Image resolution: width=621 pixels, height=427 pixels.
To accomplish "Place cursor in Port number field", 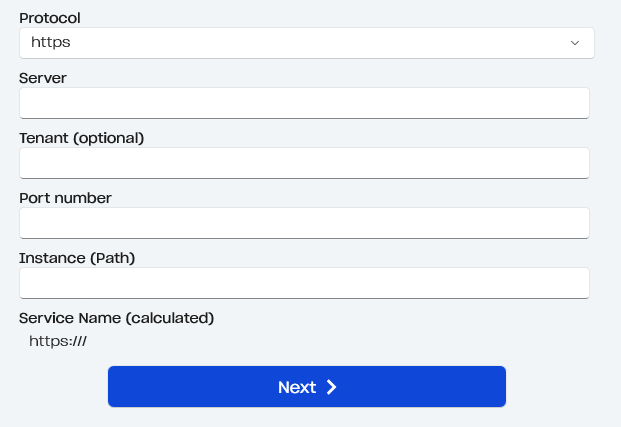I will coord(304,223).
